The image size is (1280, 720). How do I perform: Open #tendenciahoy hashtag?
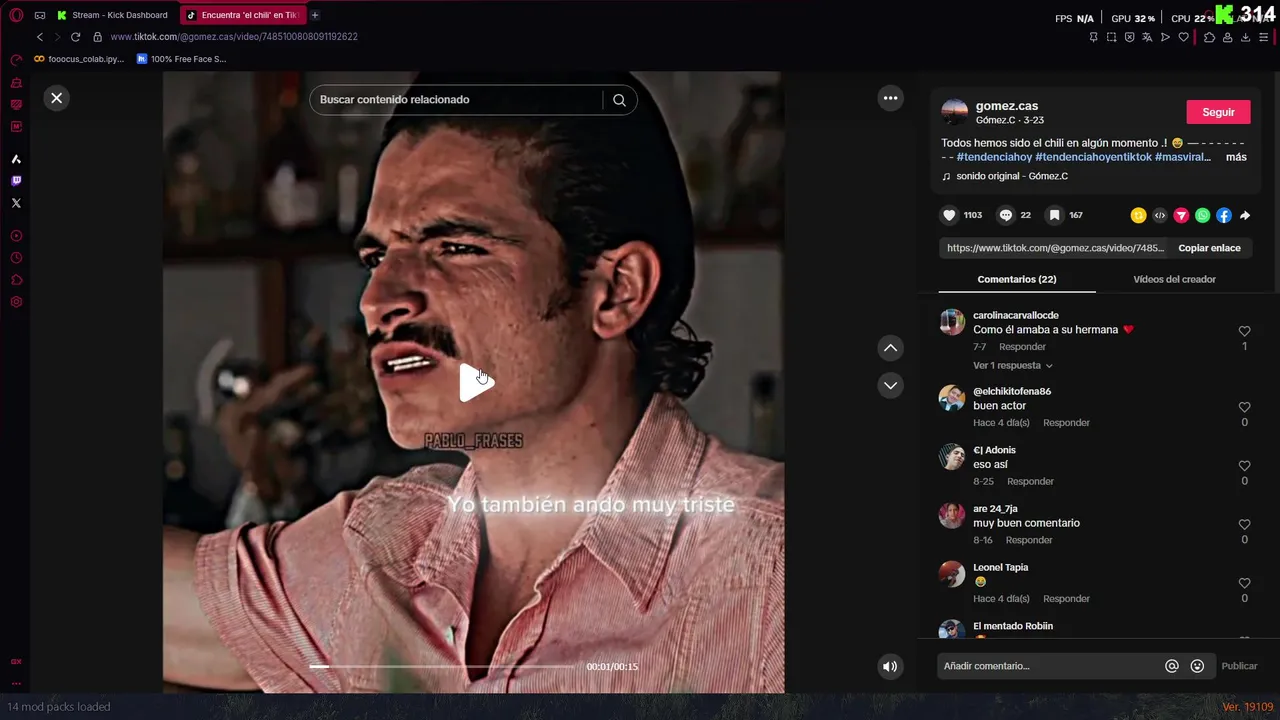(994, 157)
